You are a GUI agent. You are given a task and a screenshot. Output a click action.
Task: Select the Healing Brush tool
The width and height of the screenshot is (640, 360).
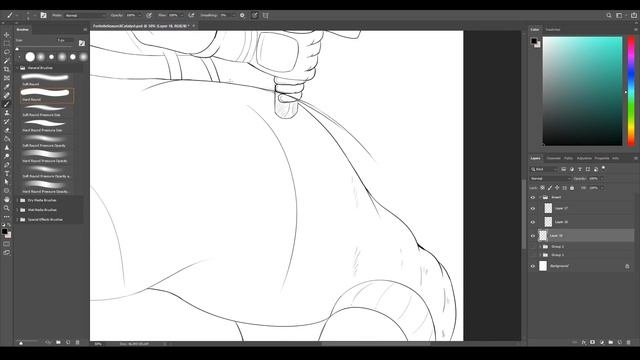7,95
